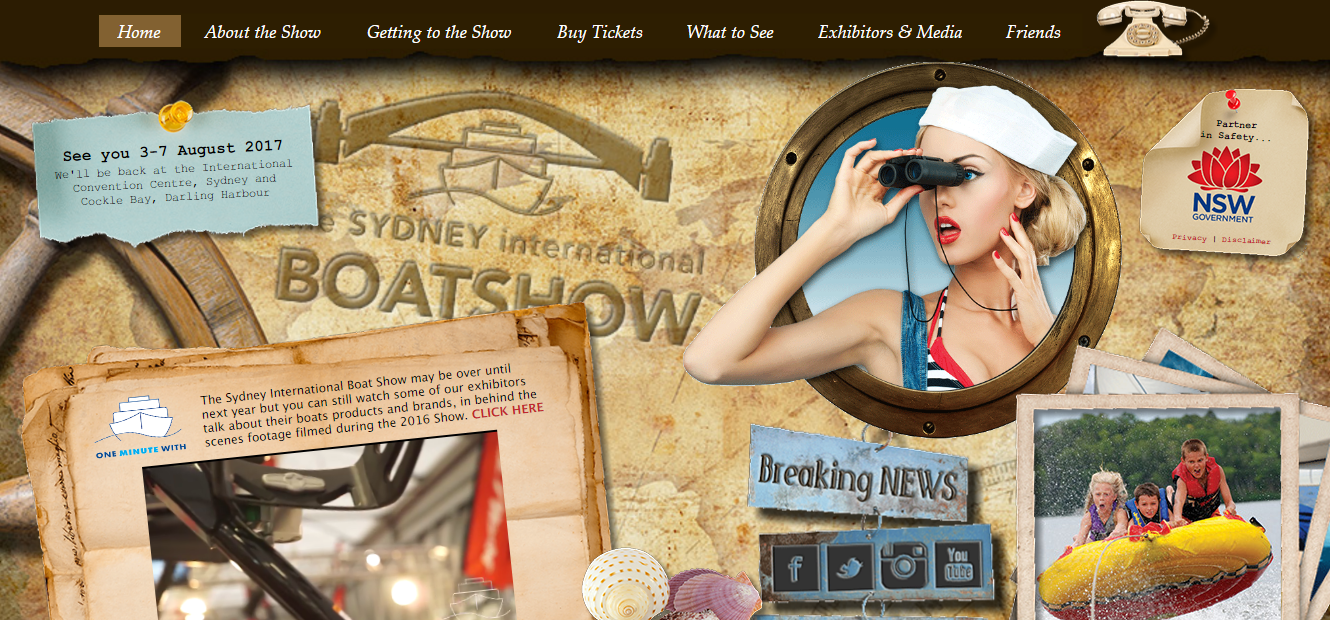Open the About the Show menu

click(263, 32)
